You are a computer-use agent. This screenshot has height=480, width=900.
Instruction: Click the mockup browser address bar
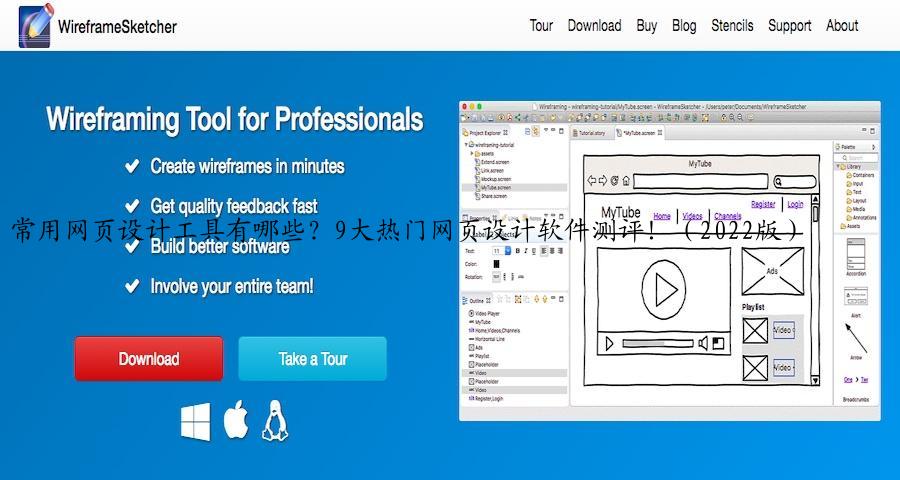[x=700, y=182]
